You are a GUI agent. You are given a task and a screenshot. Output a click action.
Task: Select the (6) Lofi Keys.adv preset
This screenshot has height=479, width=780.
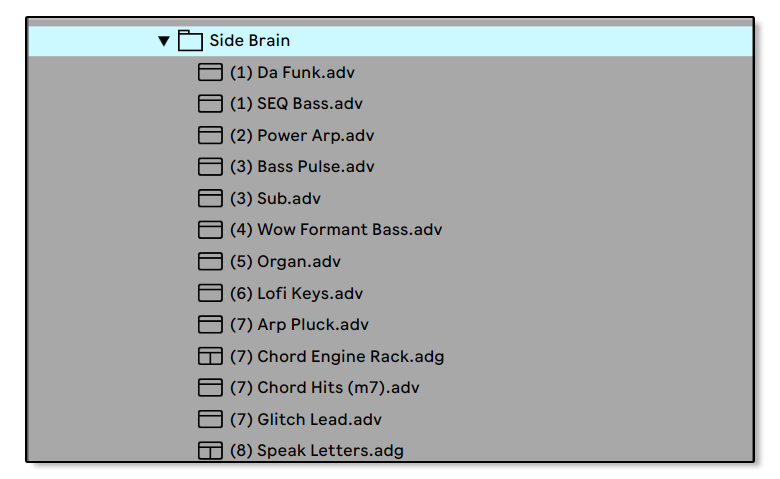[296, 293]
